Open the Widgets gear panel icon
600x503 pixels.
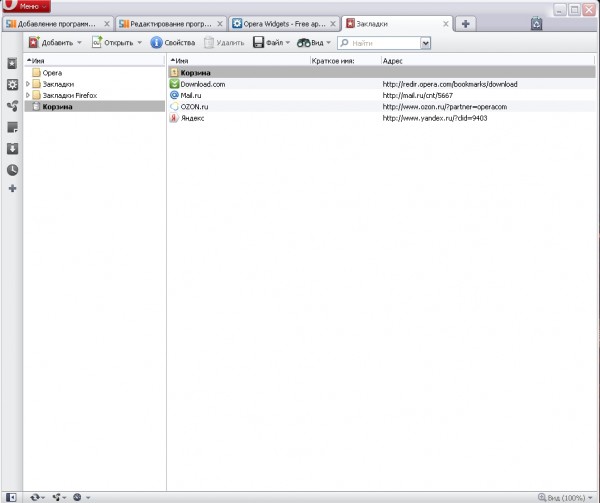pos(12,85)
